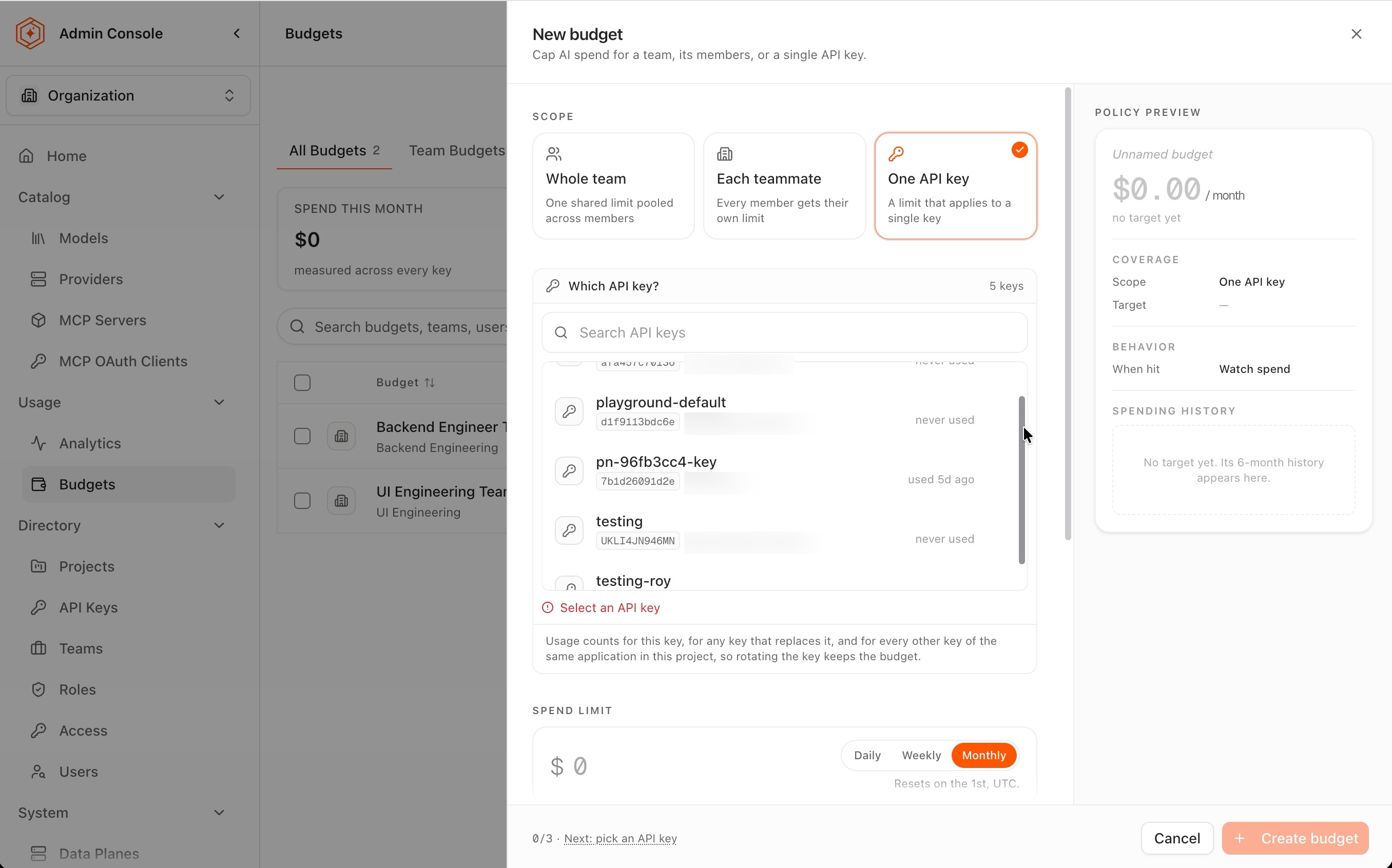This screenshot has width=1392, height=868.
Task: Set the period to Monthly
Action: pos(984,756)
